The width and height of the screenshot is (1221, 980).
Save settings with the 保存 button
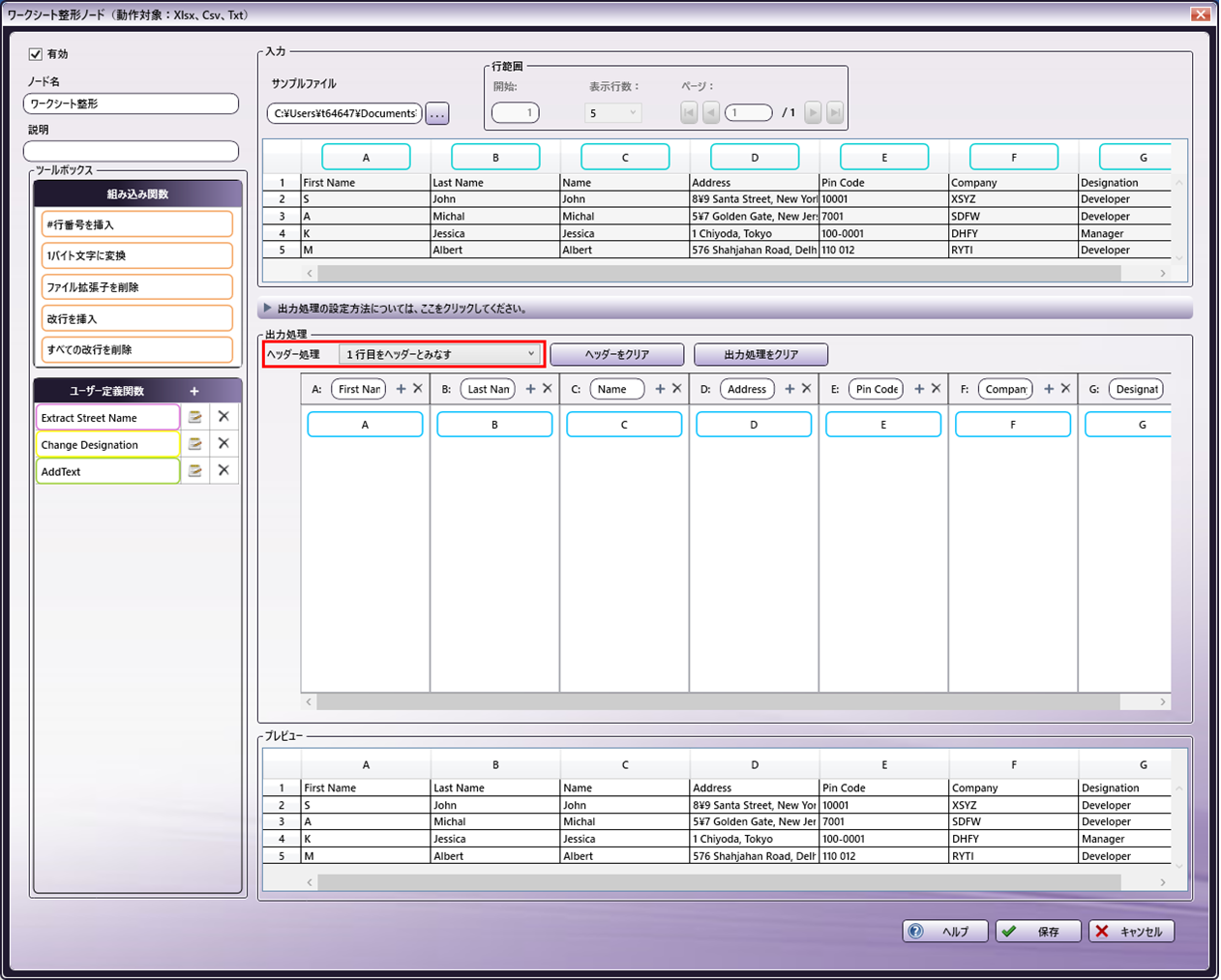pyautogui.click(x=1038, y=932)
